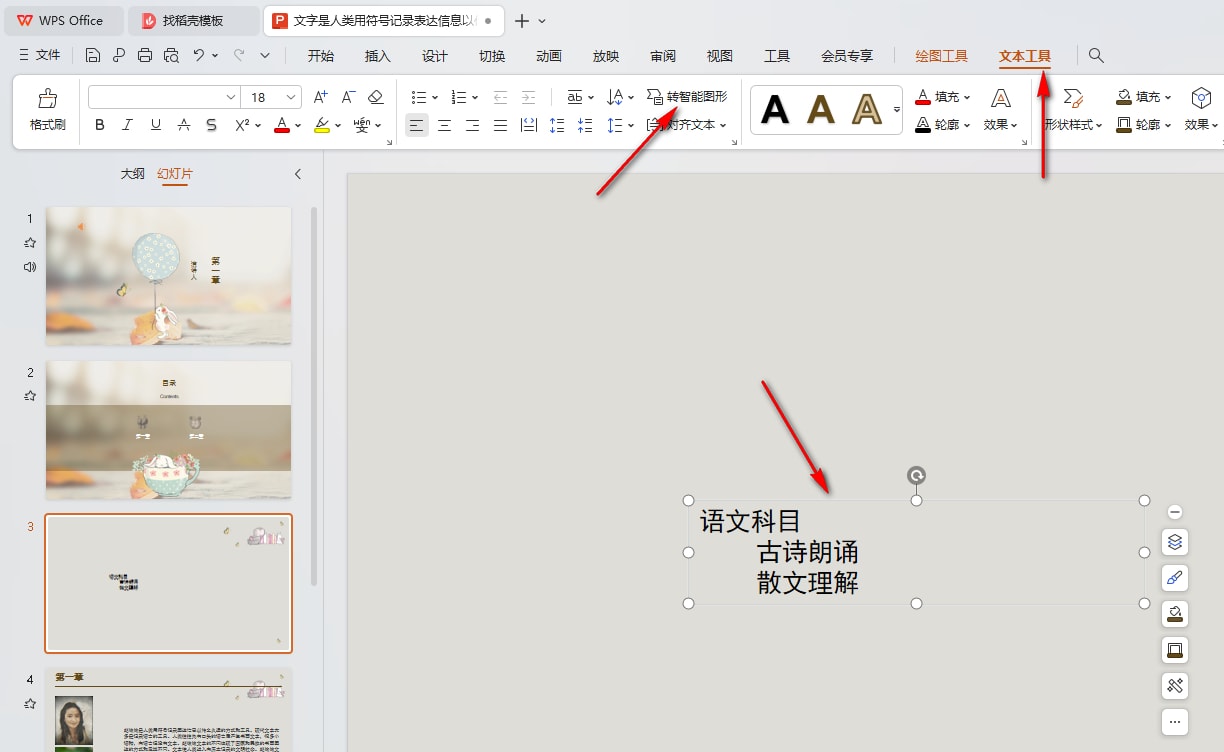Open text fill (填充) red color option

pyautogui.click(x=943, y=97)
